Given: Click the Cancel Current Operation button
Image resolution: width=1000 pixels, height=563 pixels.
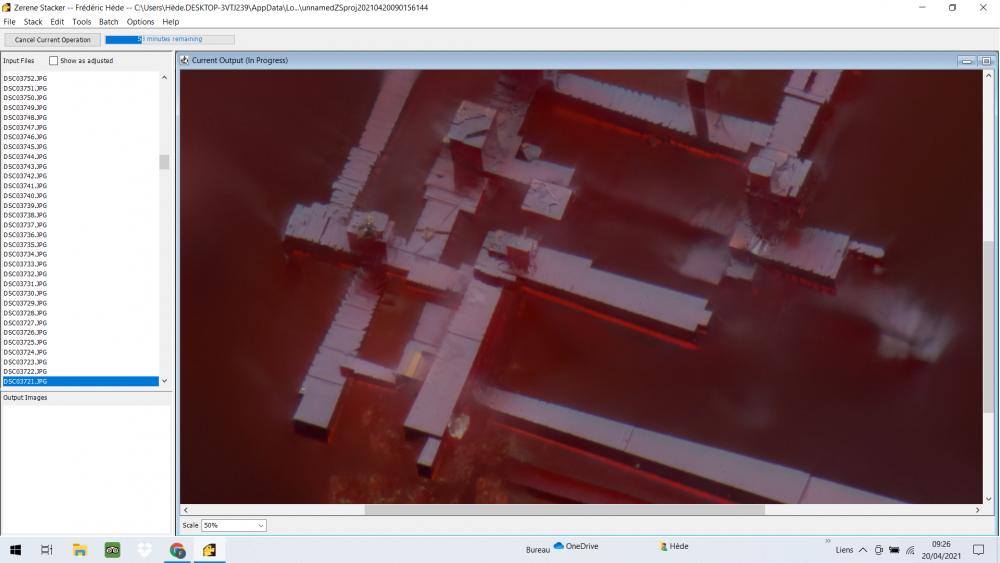Looking at the screenshot, I should click(x=52, y=40).
